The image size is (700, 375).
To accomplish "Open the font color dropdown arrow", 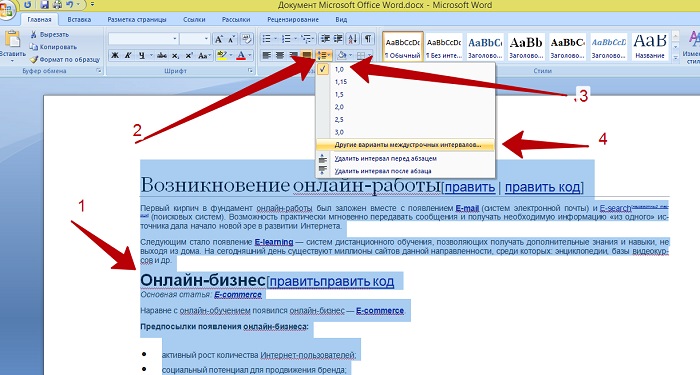I will pos(250,56).
